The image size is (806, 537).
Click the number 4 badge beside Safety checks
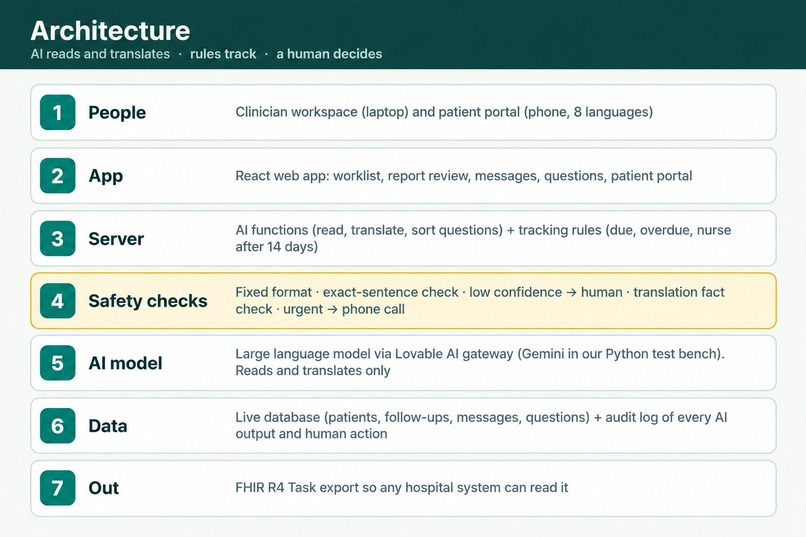coord(58,301)
